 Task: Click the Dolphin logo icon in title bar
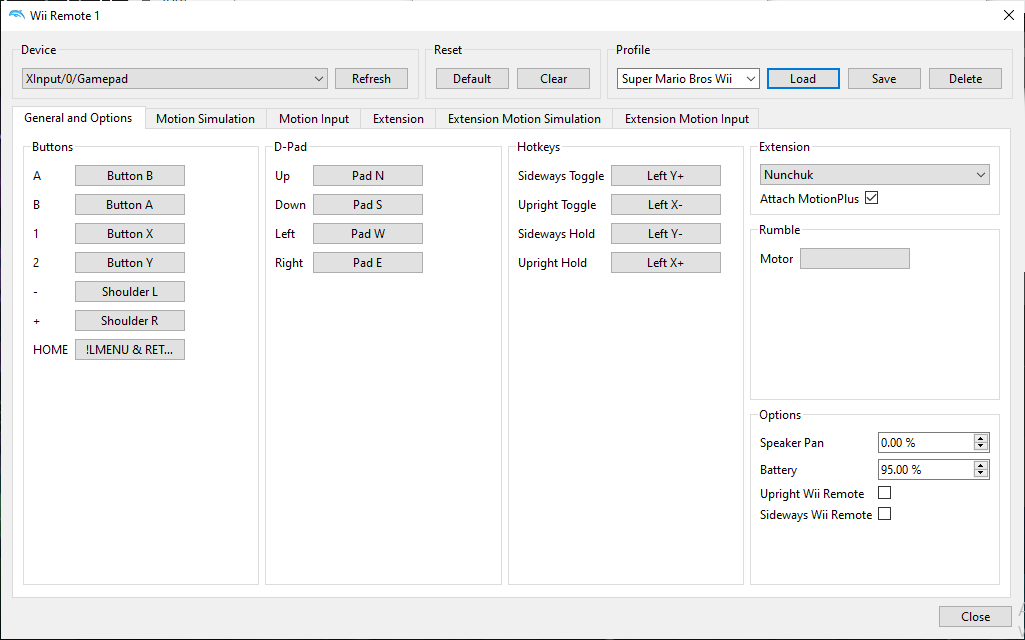tap(16, 15)
